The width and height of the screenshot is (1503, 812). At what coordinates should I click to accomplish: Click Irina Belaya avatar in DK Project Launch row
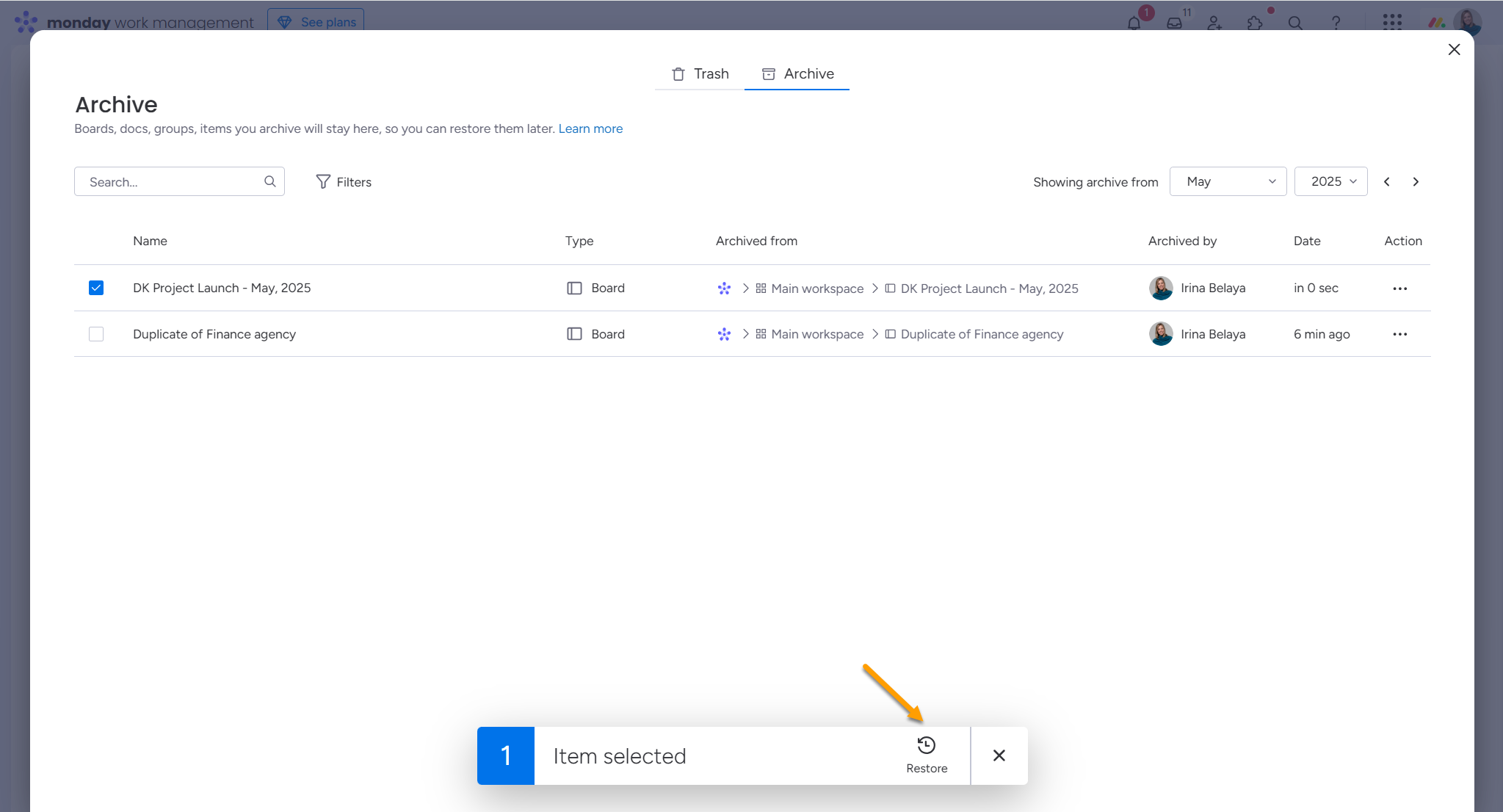pyautogui.click(x=1161, y=288)
